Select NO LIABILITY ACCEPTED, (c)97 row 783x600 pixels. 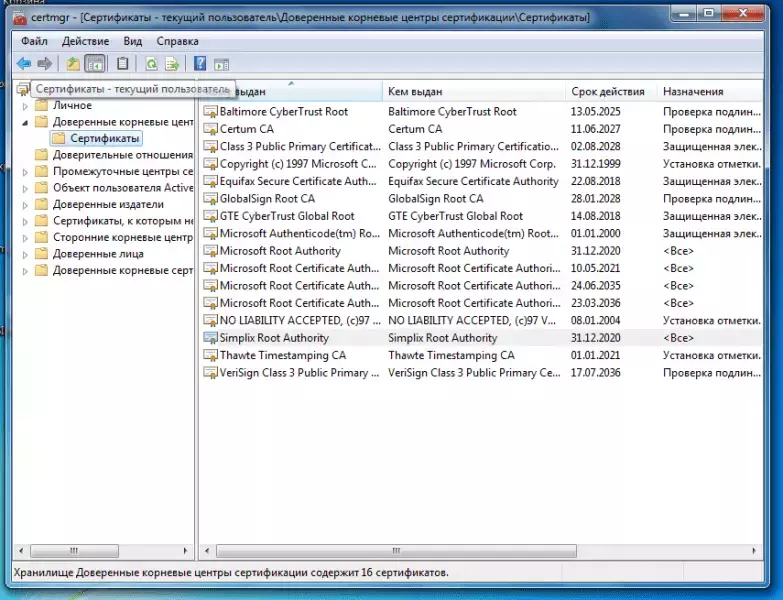481,320
